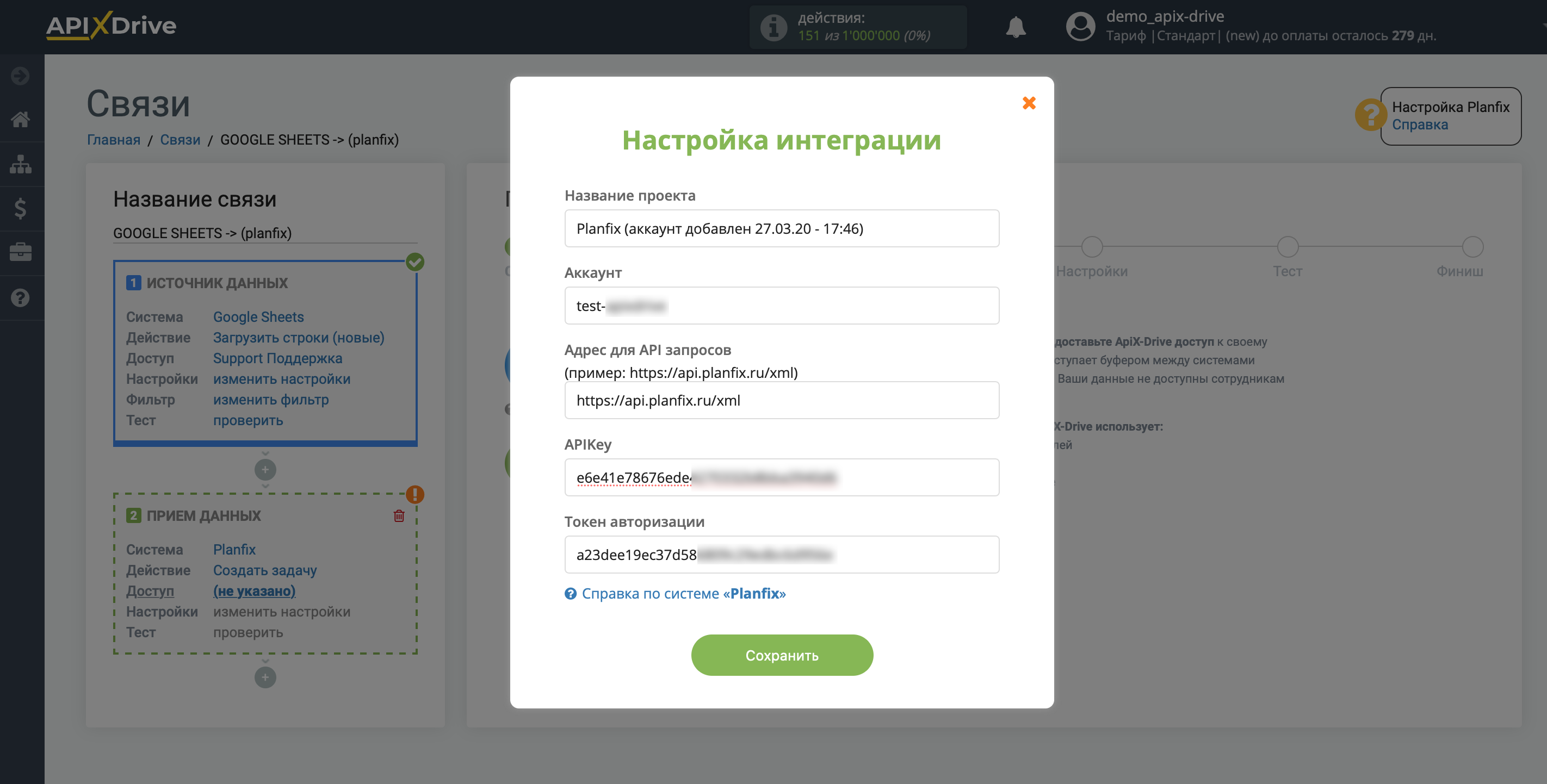Image resolution: width=1547 pixels, height=784 pixels.
Task: Open the Справка link for Planfix setup
Action: coord(1420,125)
